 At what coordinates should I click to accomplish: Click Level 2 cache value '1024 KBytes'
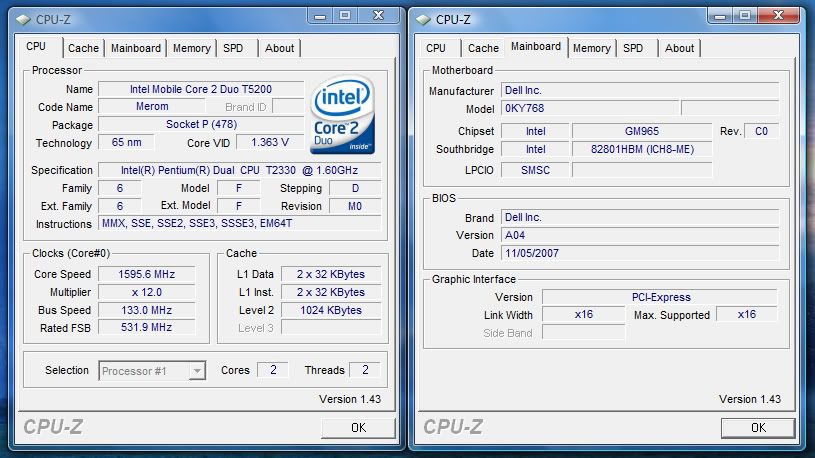pyautogui.click(x=331, y=310)
